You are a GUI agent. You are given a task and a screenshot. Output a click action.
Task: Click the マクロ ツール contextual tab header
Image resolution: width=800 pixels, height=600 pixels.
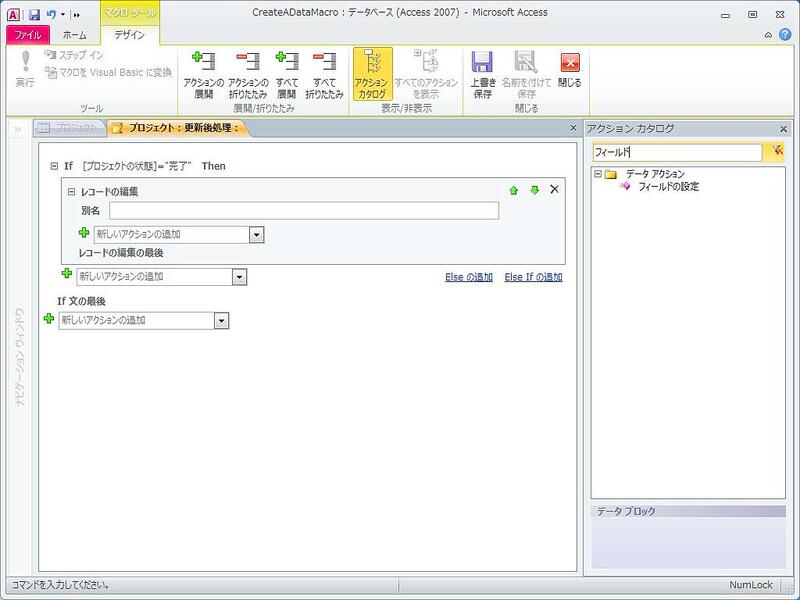pos(130,13)
